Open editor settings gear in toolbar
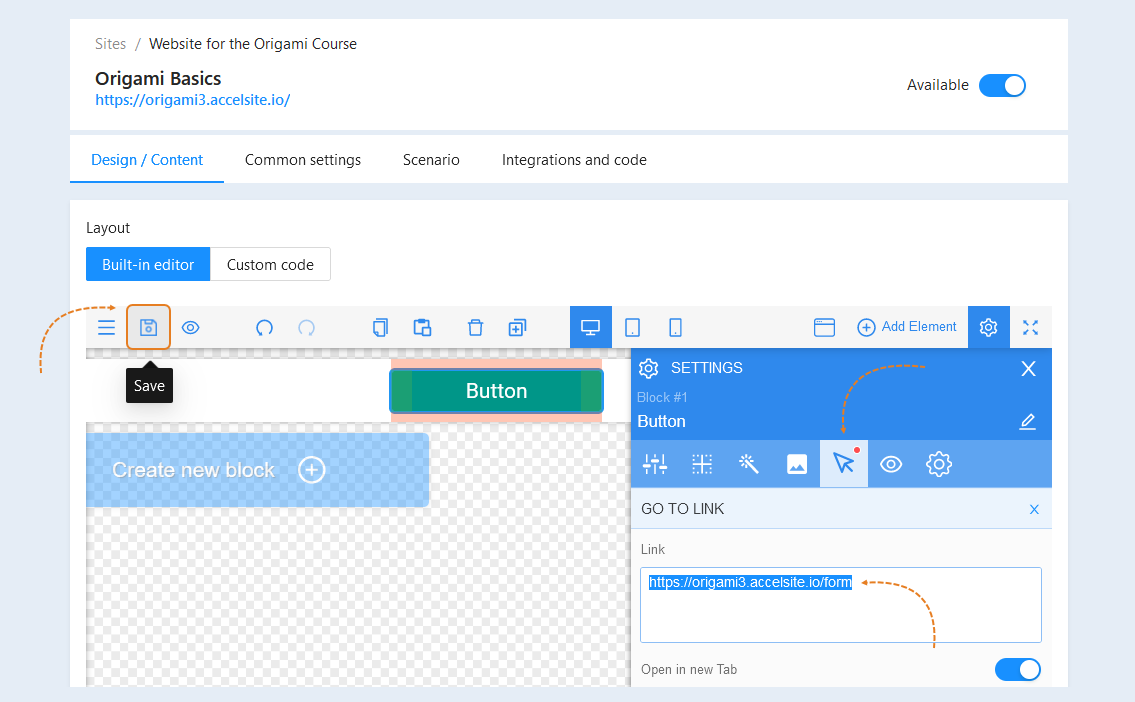This screenshot has height=702, width=1135. tap(989, 327)
